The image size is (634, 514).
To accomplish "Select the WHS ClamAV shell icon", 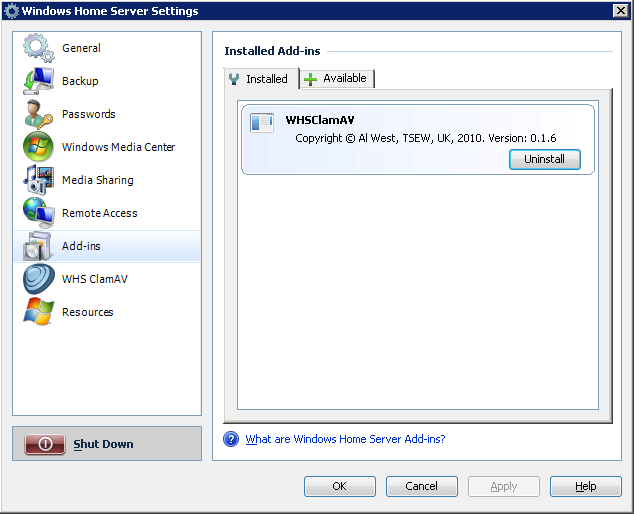I will click(38, 279).
